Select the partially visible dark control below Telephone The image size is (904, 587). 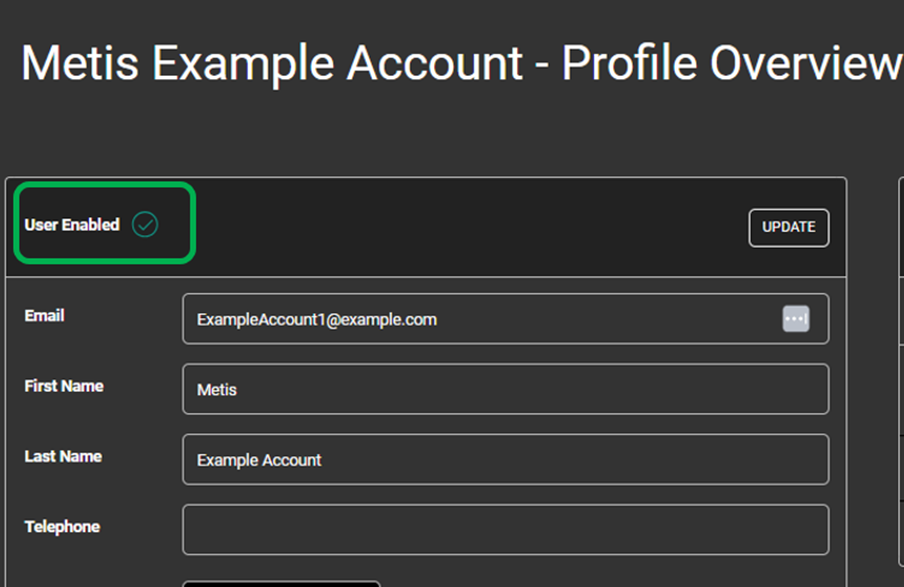281,584
